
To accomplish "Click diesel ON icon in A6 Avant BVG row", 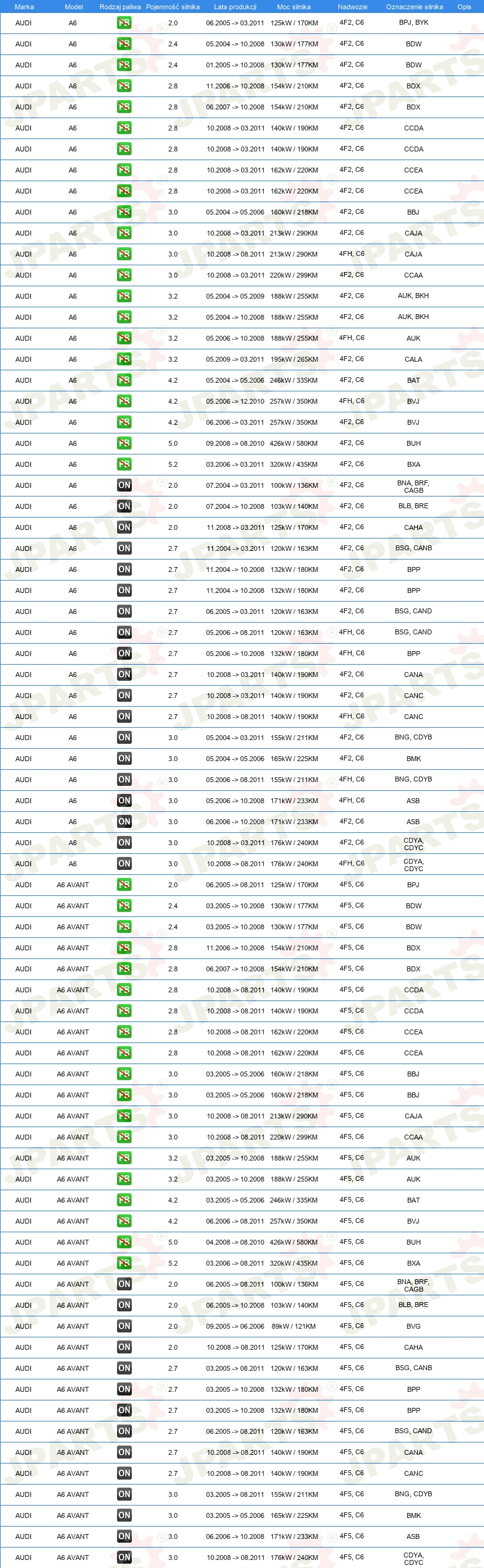I will click(124, 1326).
